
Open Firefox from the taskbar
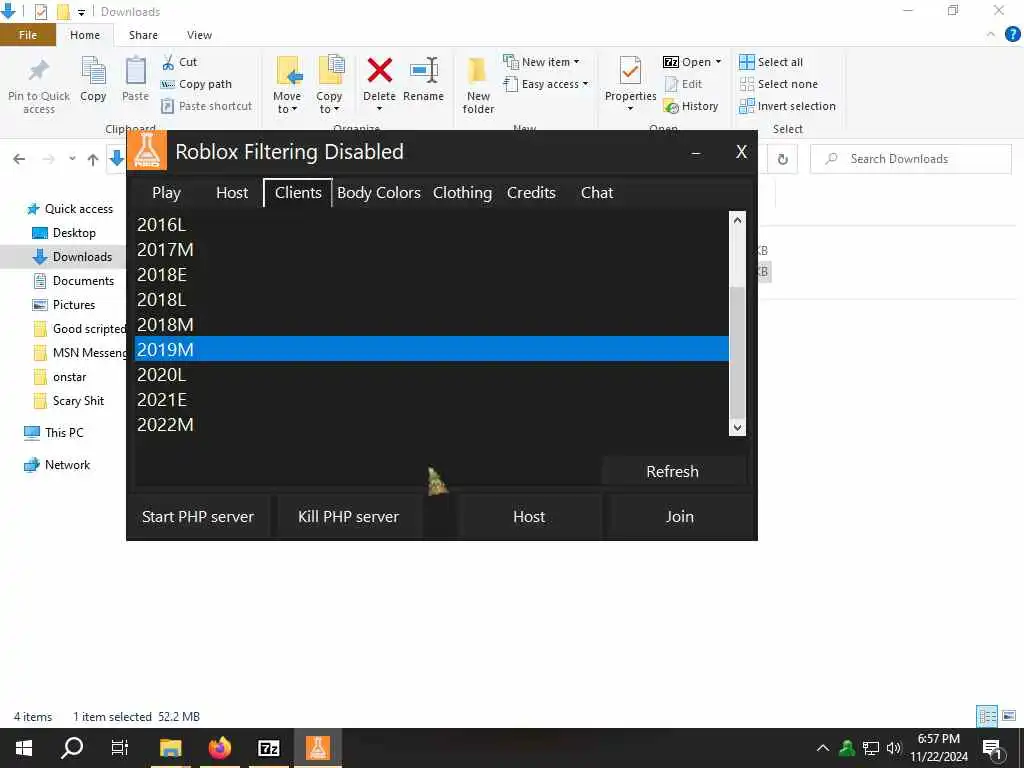(x=219, y=748)
